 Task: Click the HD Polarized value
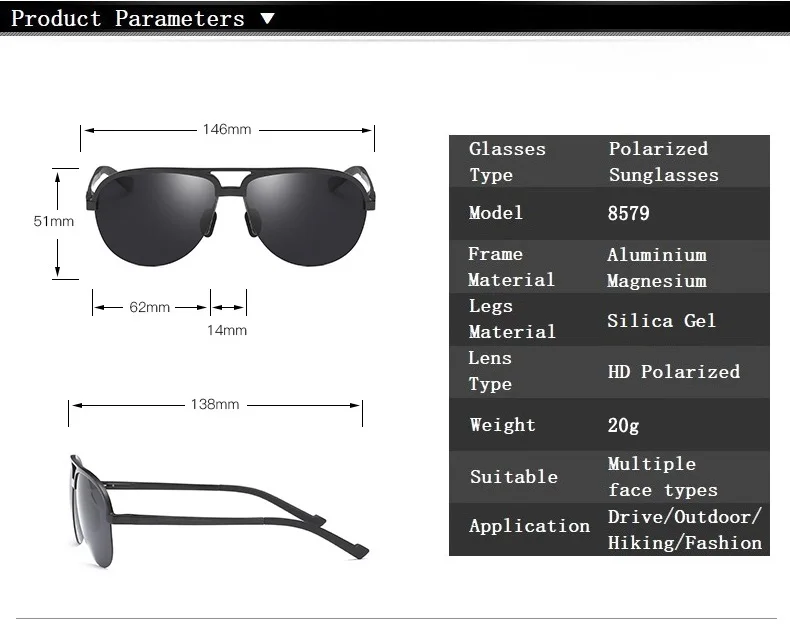click(674, 372)
